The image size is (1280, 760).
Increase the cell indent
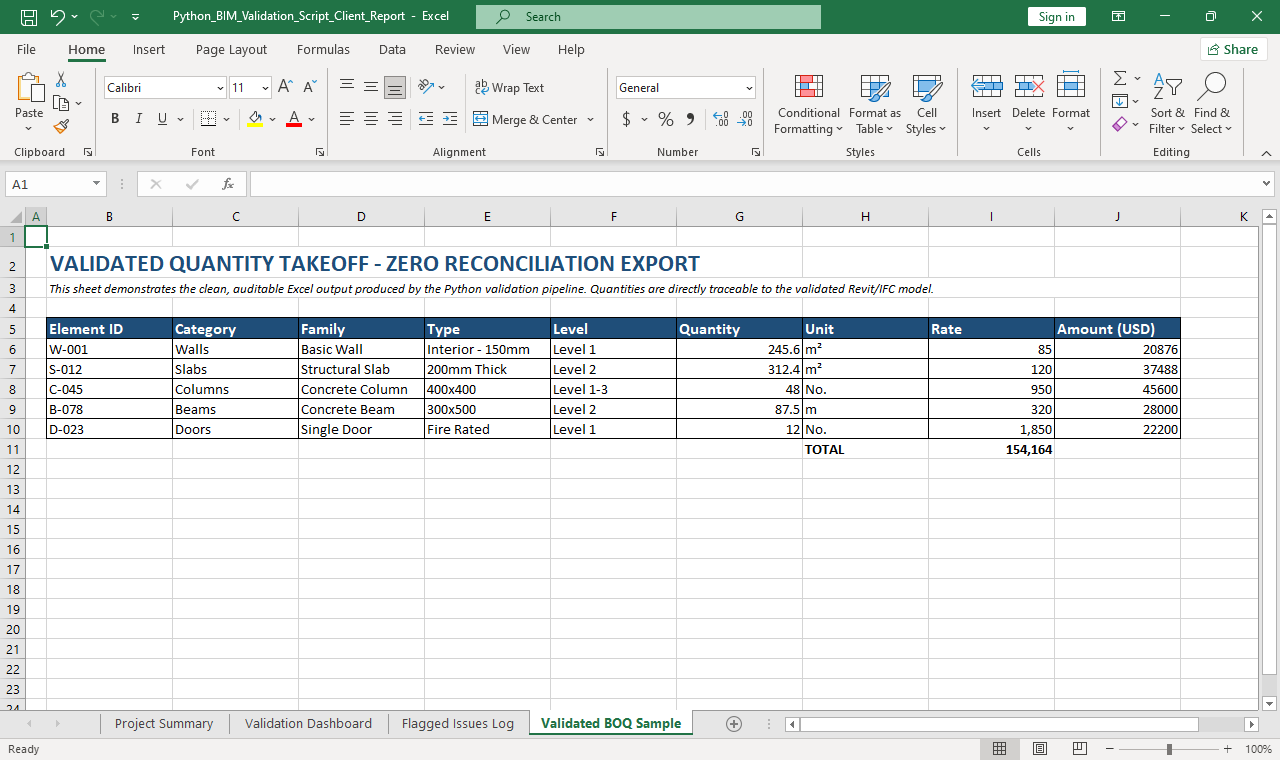pos(450,119)
